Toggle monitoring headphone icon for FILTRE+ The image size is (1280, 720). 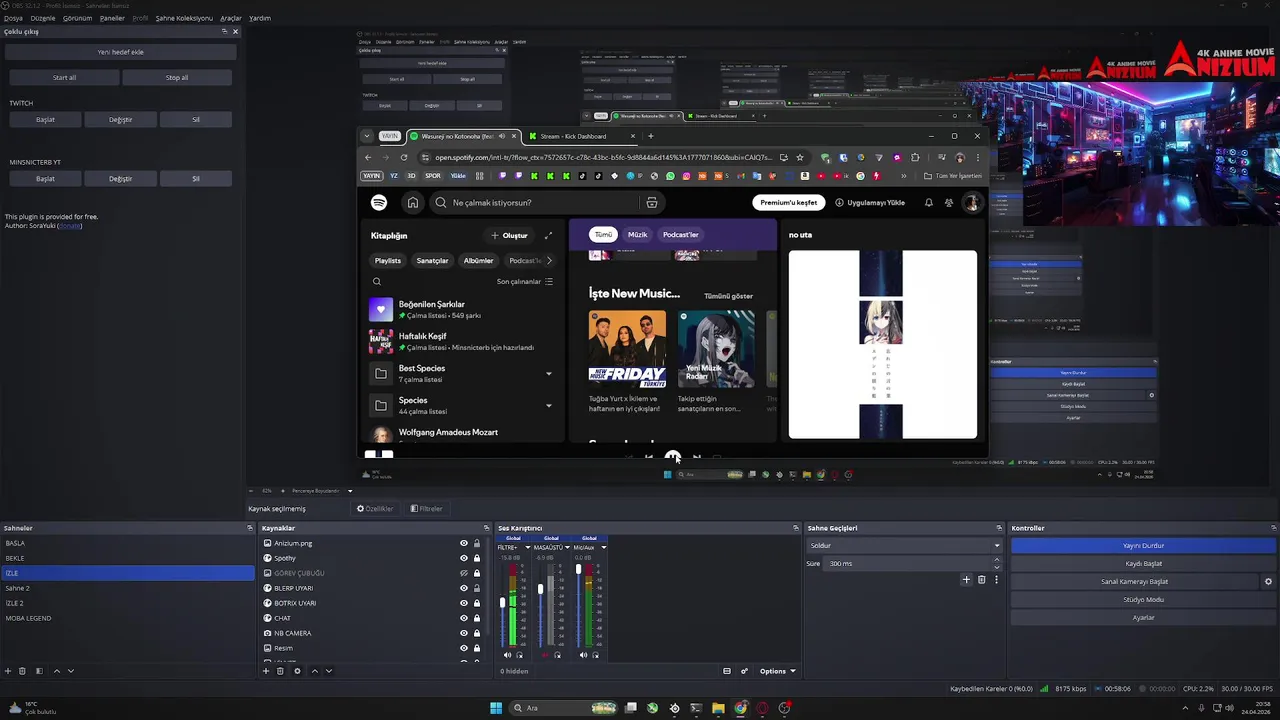[519, 655]
